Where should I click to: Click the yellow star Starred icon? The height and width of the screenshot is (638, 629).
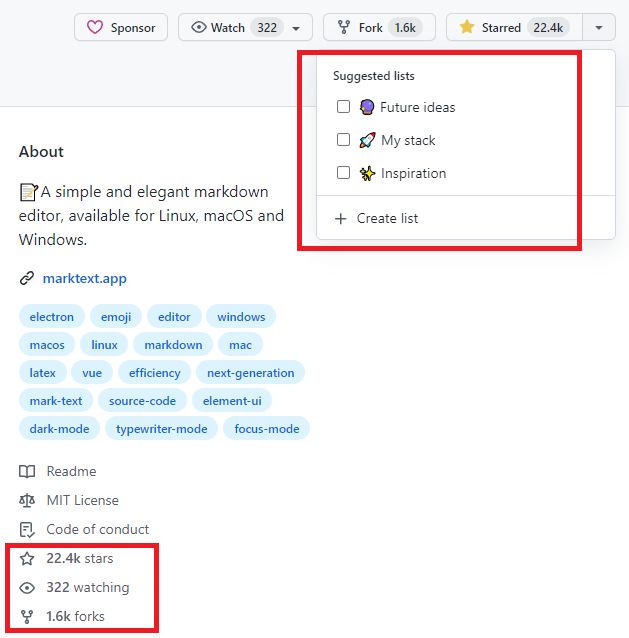point(466,28)
